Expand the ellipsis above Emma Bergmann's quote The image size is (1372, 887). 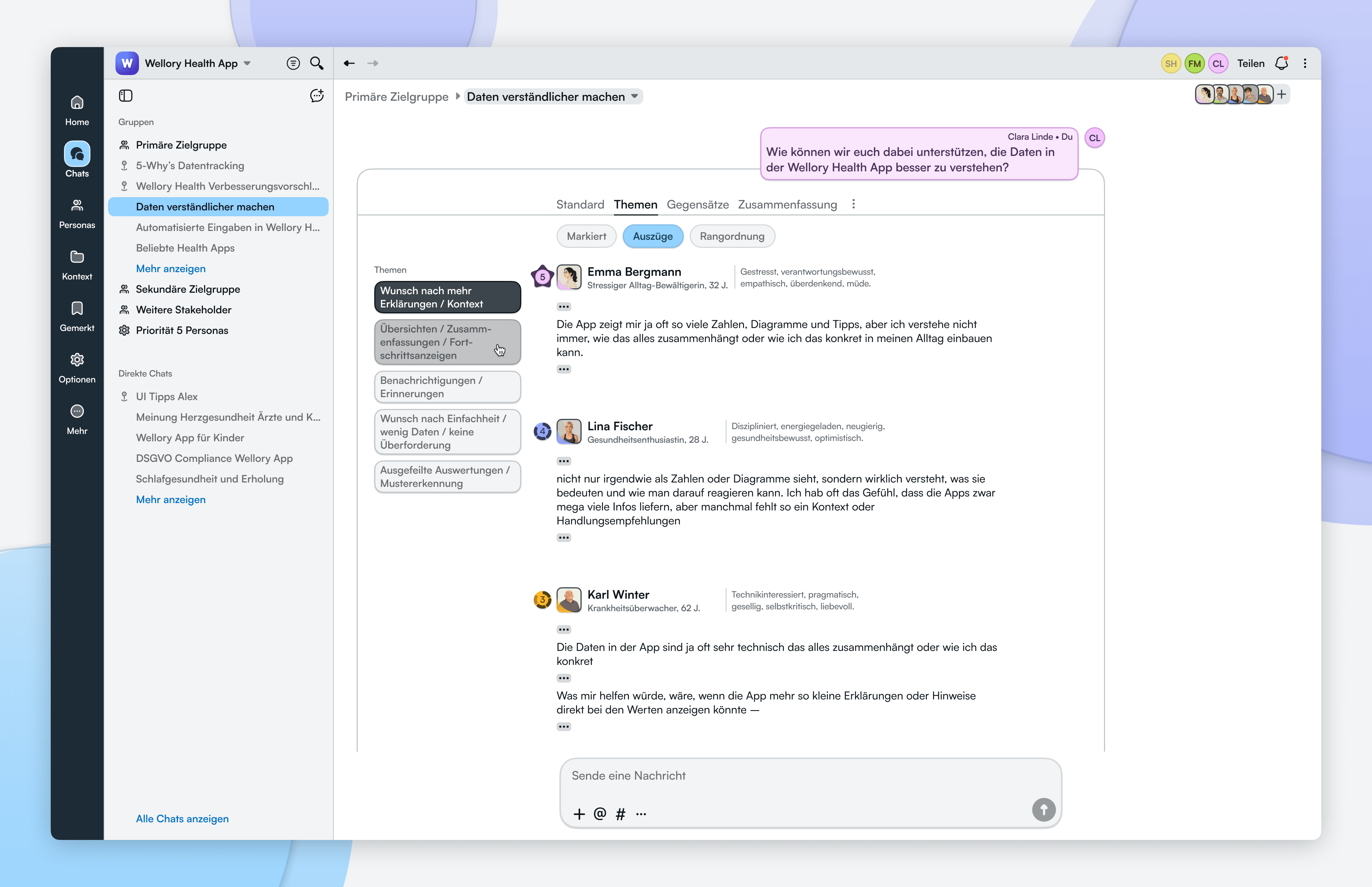click(563, 306)
